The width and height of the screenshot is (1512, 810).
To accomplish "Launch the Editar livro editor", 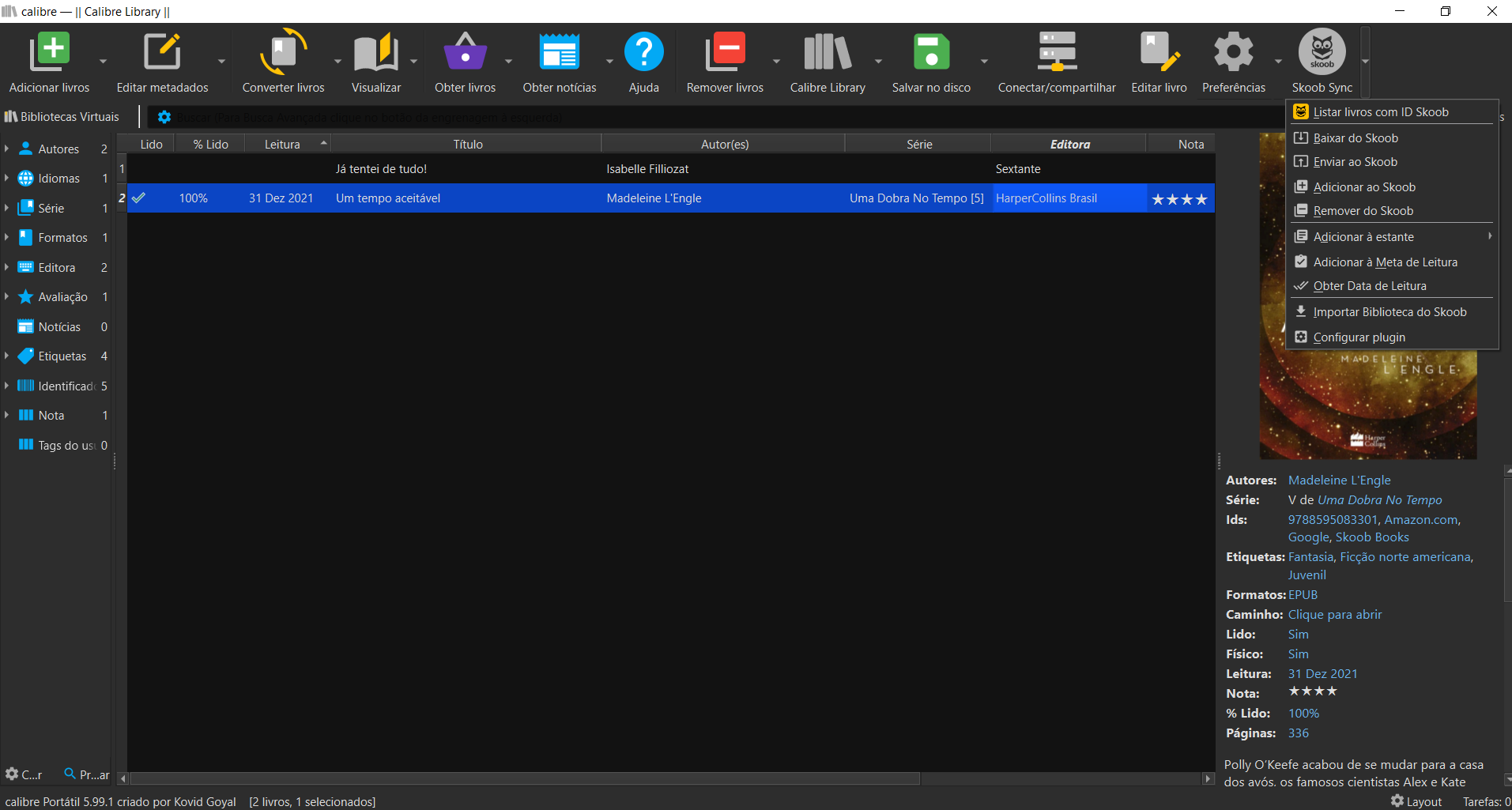I will 1159,52.
